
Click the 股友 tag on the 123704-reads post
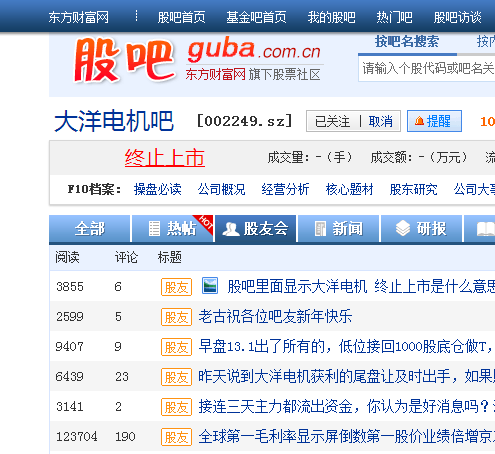[176, 437]
